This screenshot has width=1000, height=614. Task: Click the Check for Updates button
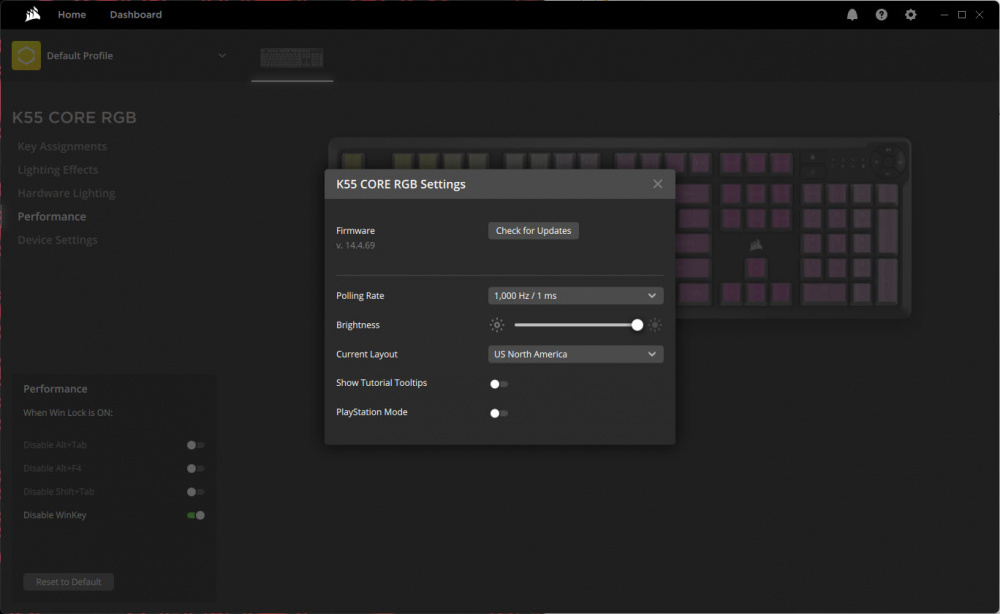pos(533,231)
